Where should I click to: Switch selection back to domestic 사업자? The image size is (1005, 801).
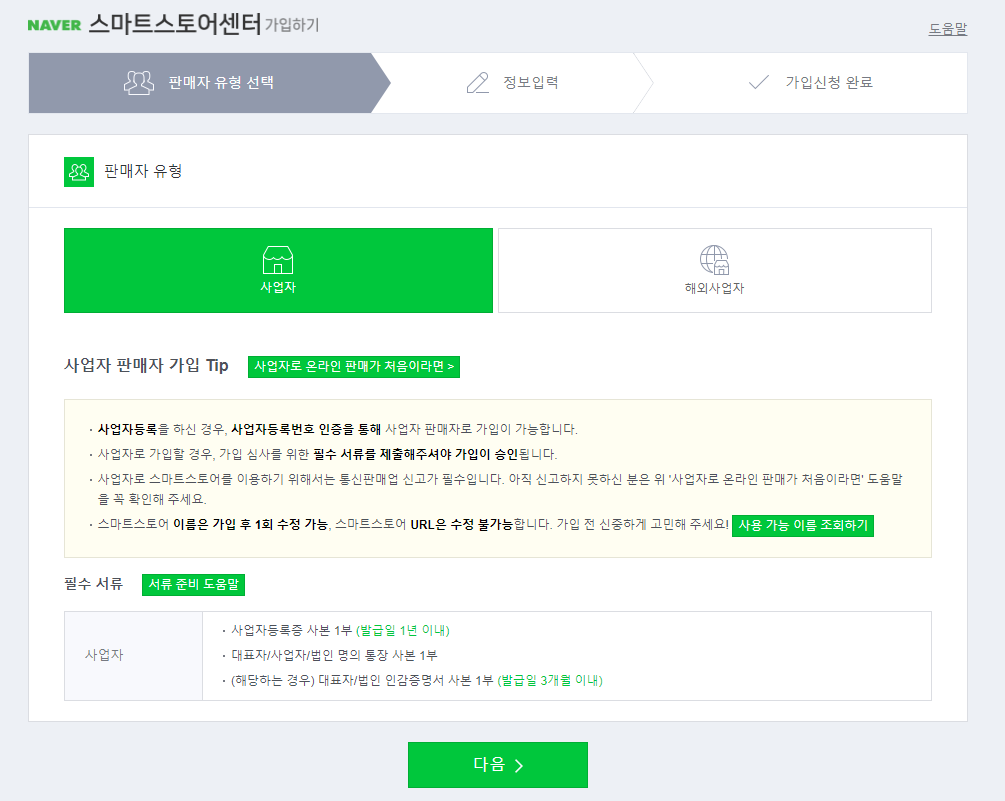(278, 270)
